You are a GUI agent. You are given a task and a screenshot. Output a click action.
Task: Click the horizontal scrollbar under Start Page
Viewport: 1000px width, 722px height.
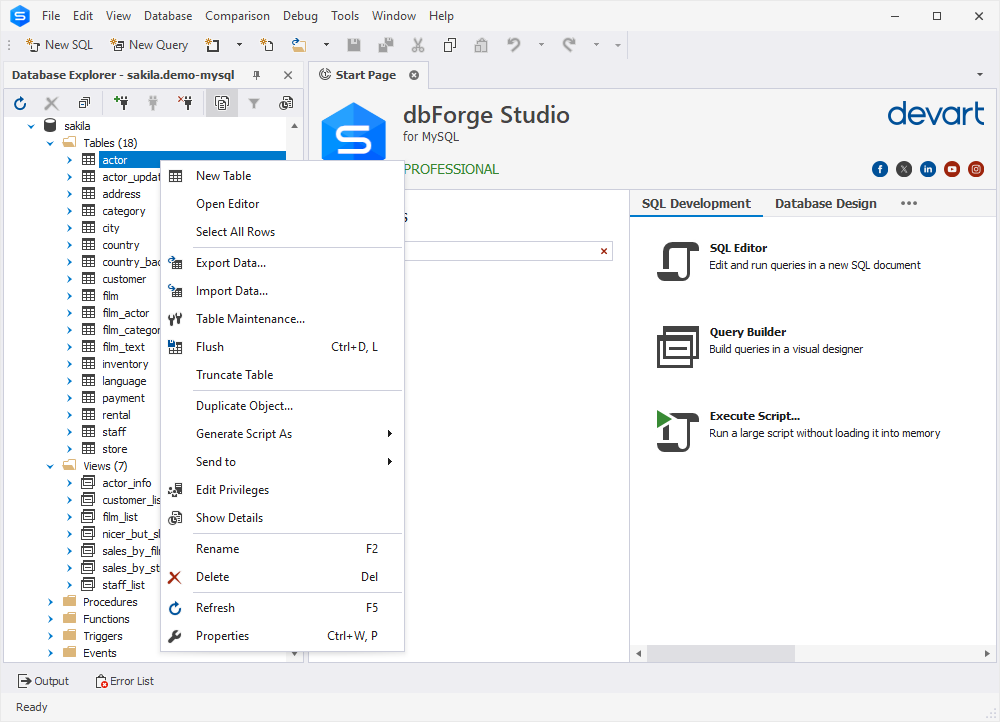coord(720,653)
